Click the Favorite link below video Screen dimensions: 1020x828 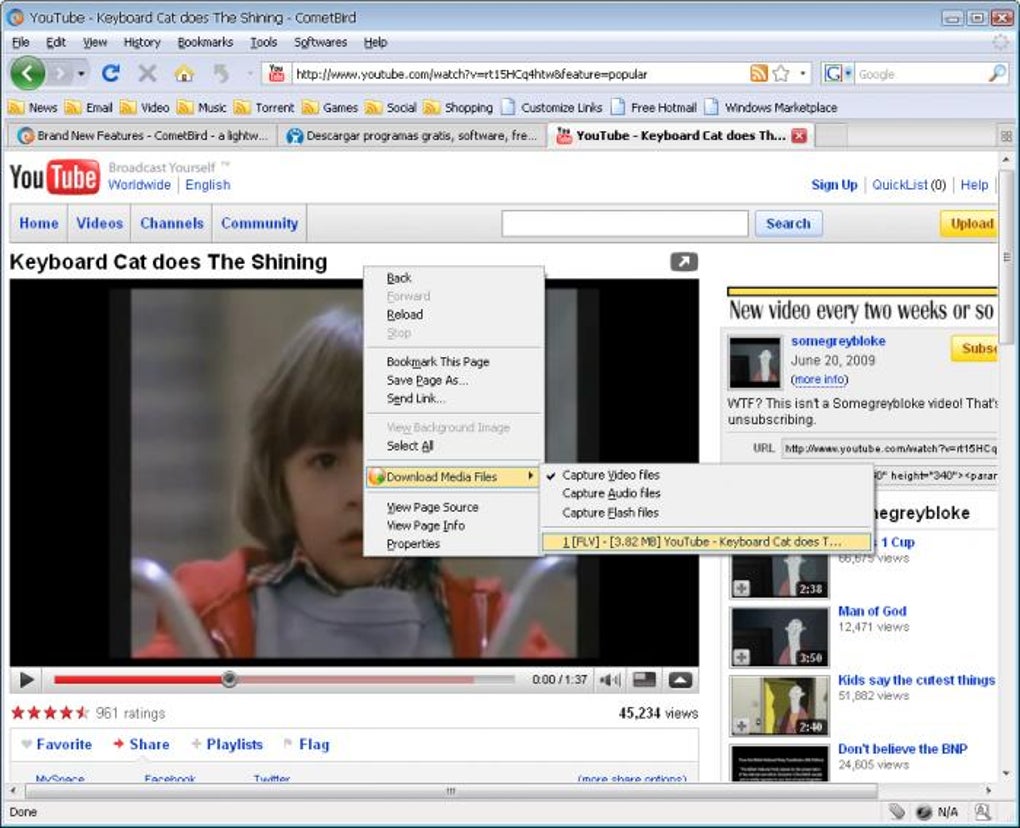pyautogui.click(x=57, y=744)
